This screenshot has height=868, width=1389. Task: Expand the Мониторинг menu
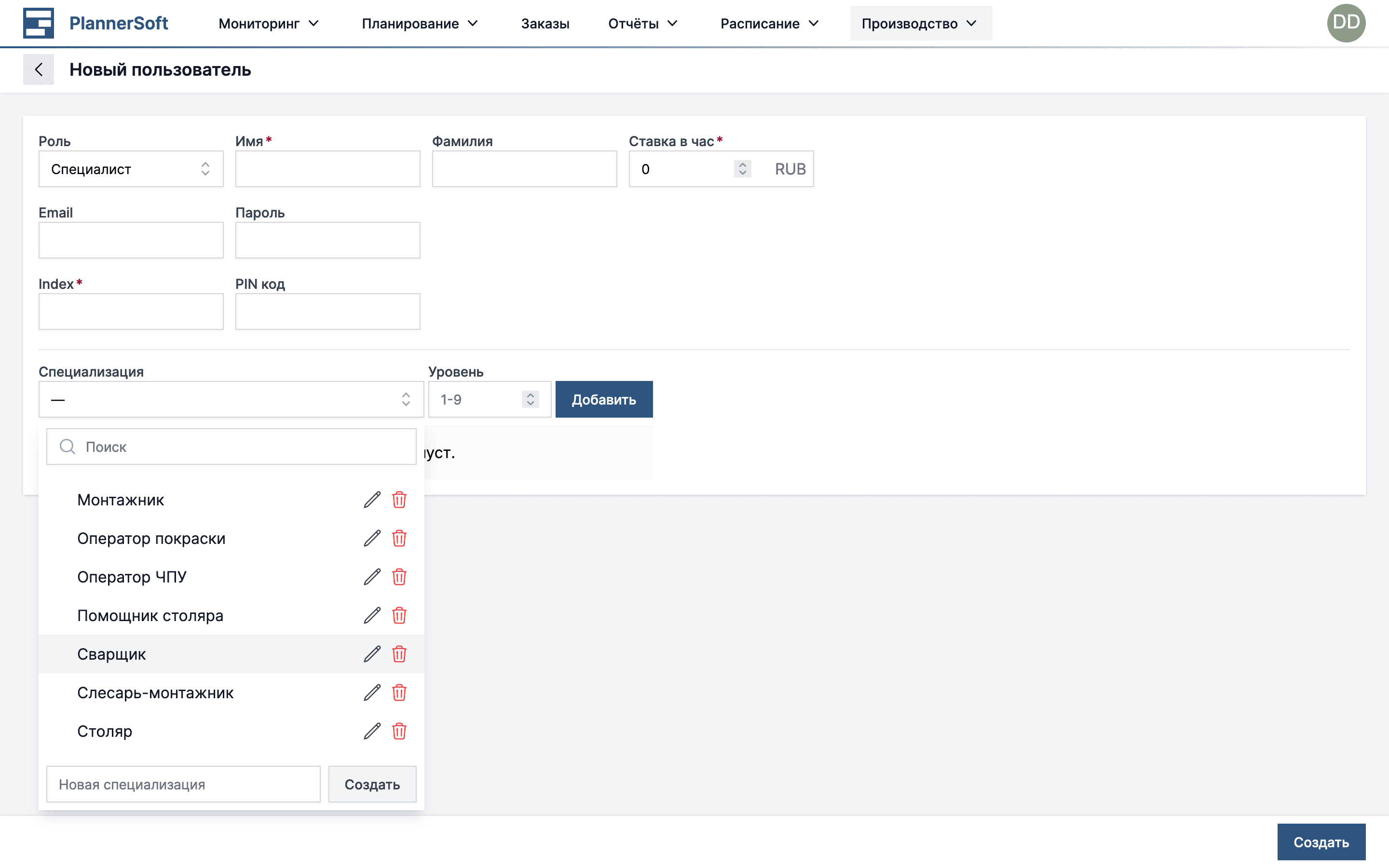268,24
